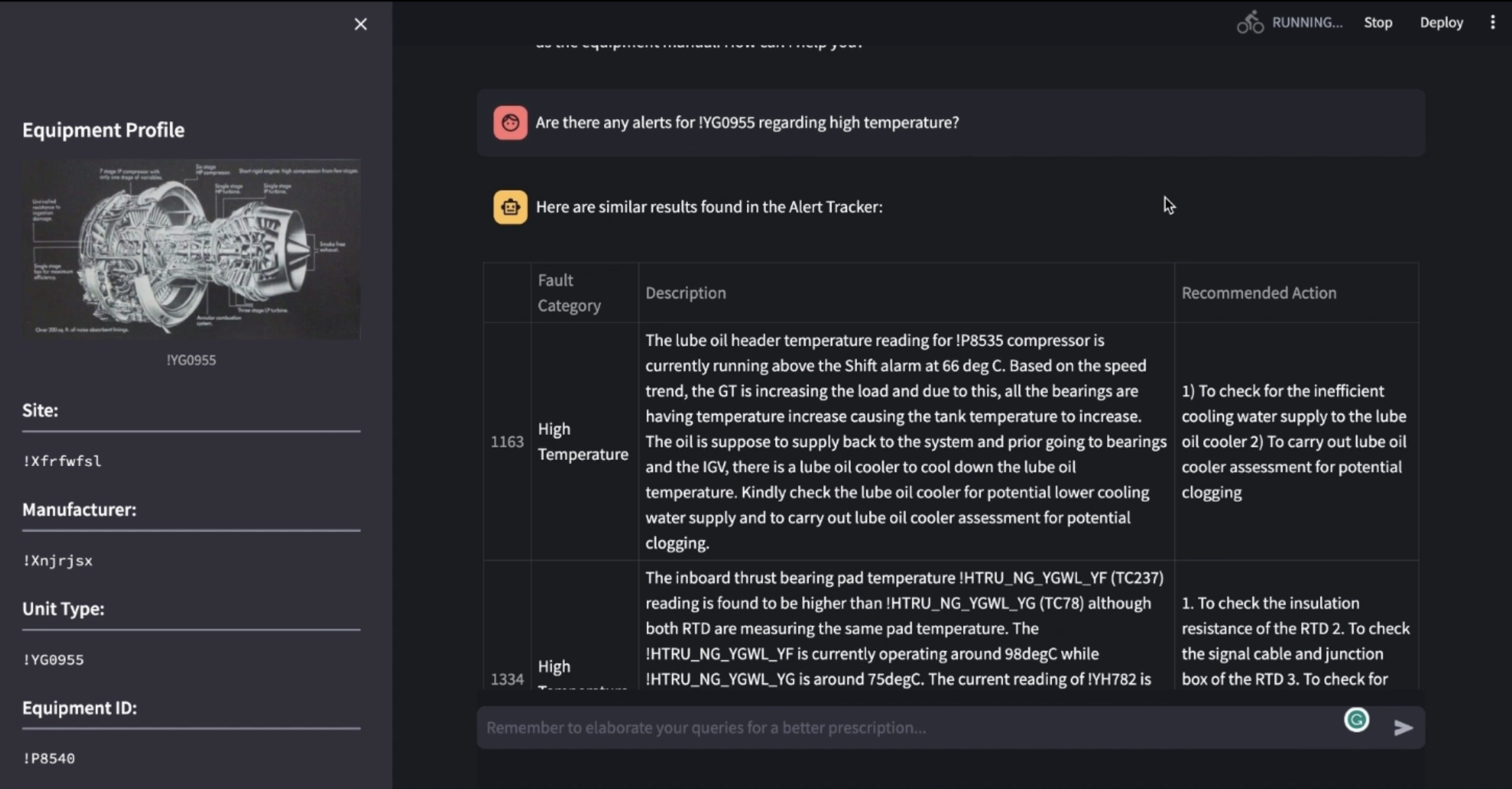The width and height of the screenshot is (1512, 789).
Task: Stop the running app
Action: click(1378, 22)
